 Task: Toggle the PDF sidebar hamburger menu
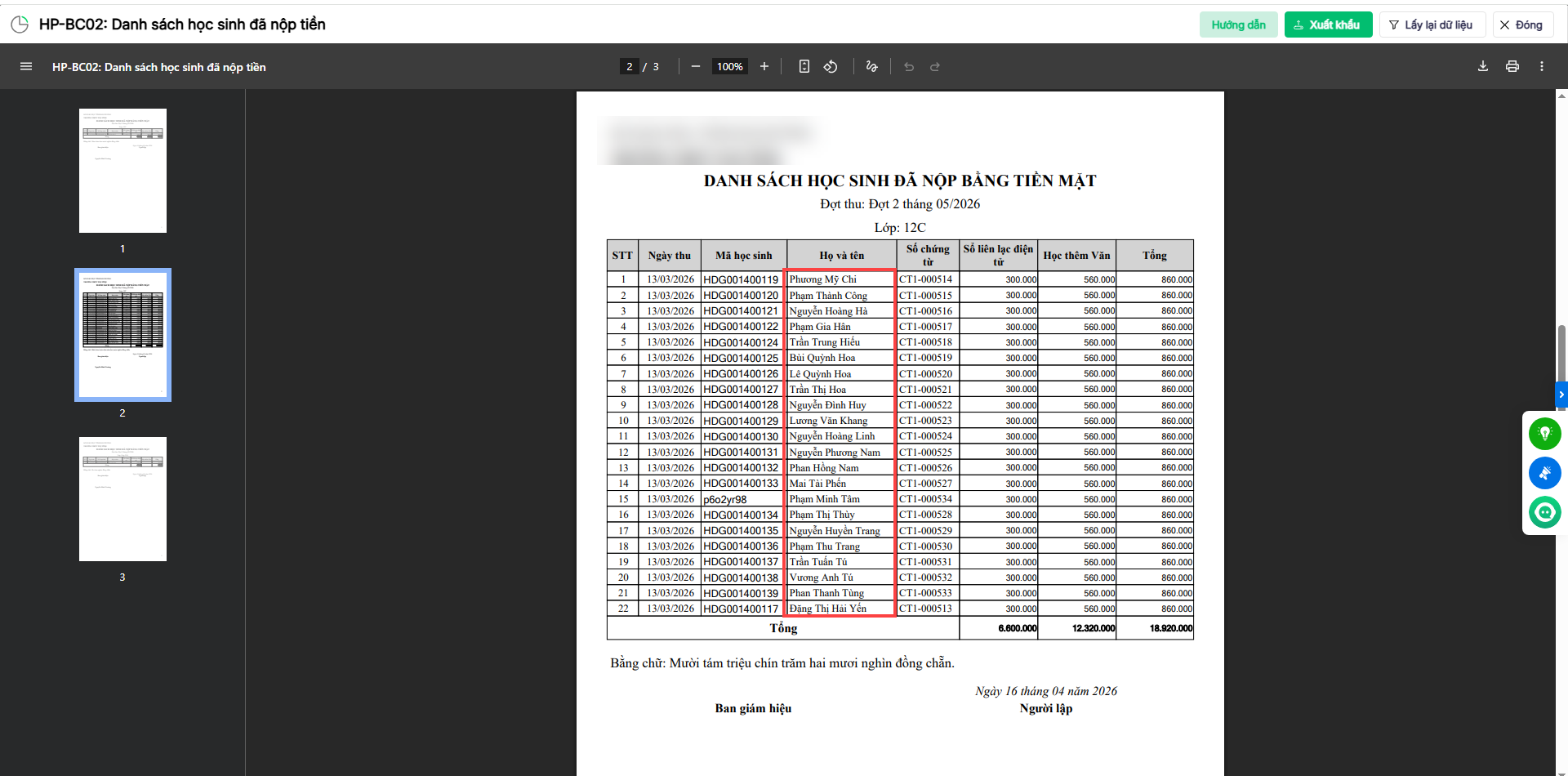click(x=26, y=67)
